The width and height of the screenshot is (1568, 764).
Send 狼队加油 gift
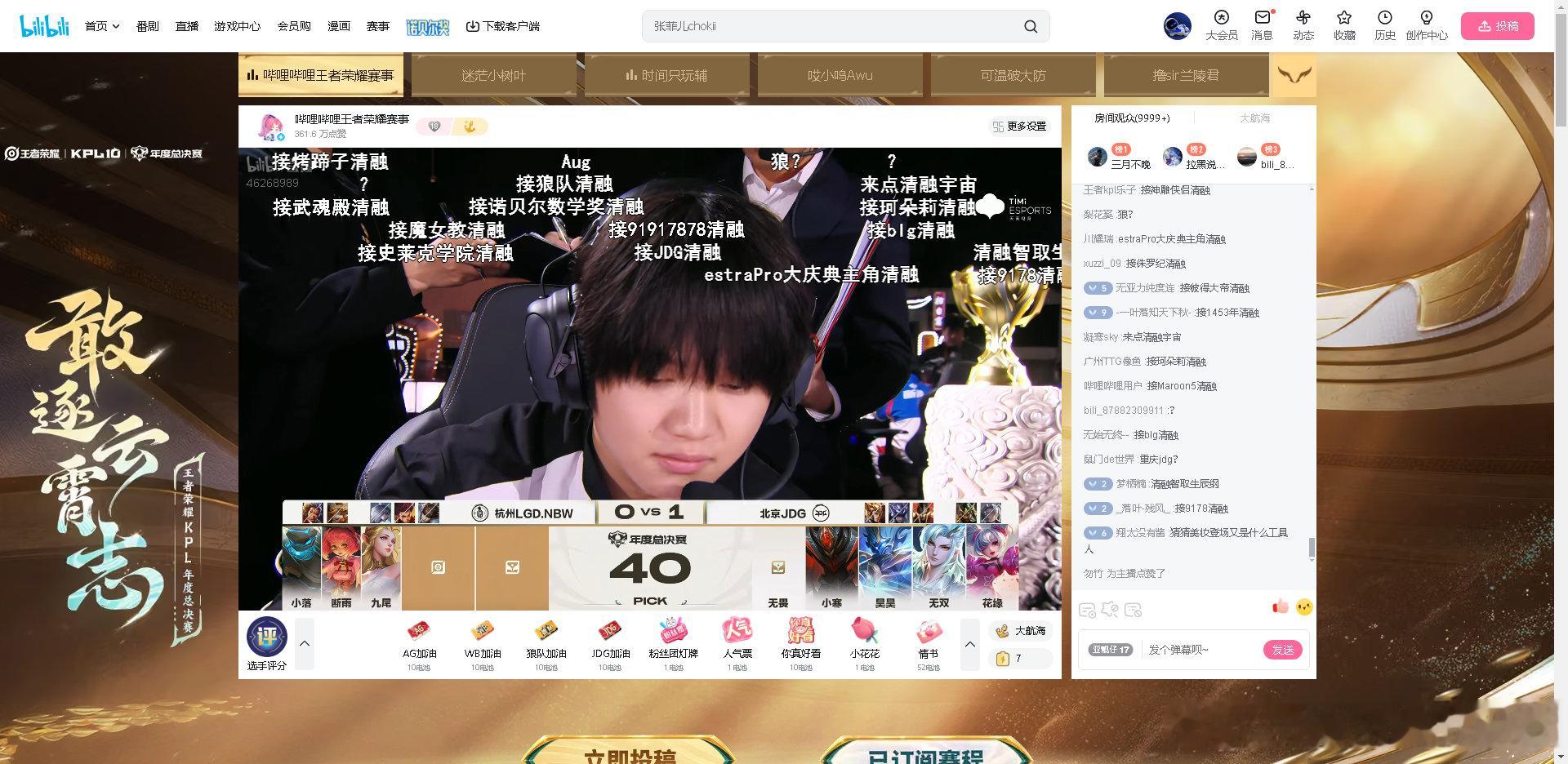click(546, 643)
